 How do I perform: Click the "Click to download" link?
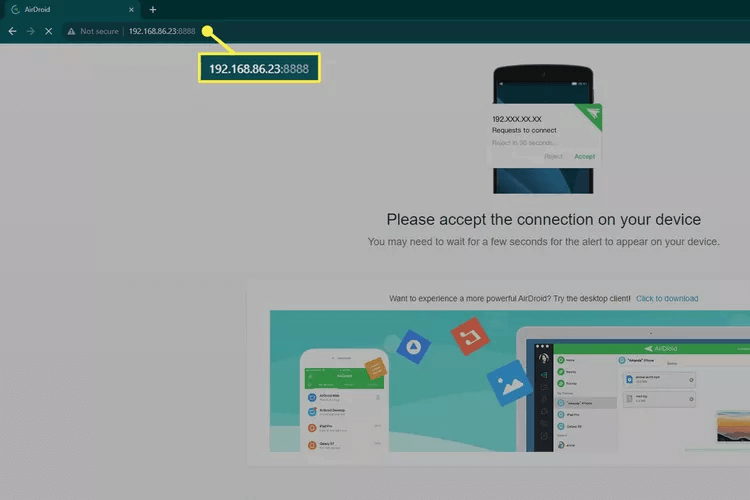(x=667, y=298)
